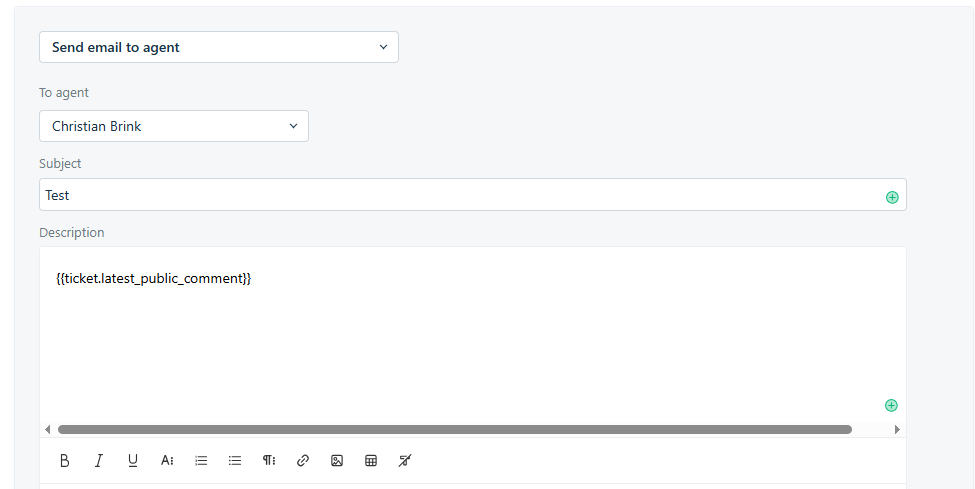Focus the Subject field containing Test
975x489 pixels.
[473, 195]
